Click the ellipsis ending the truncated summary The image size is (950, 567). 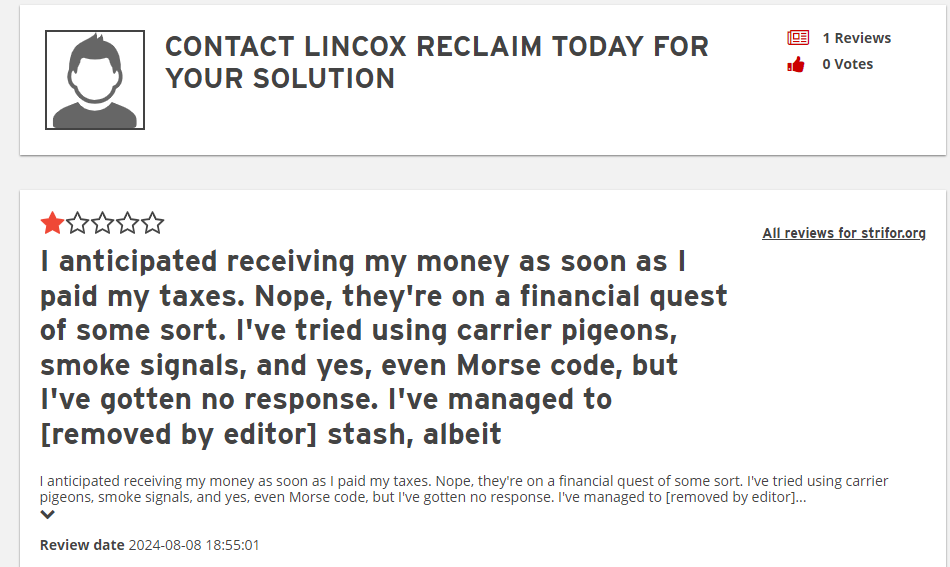800,498
